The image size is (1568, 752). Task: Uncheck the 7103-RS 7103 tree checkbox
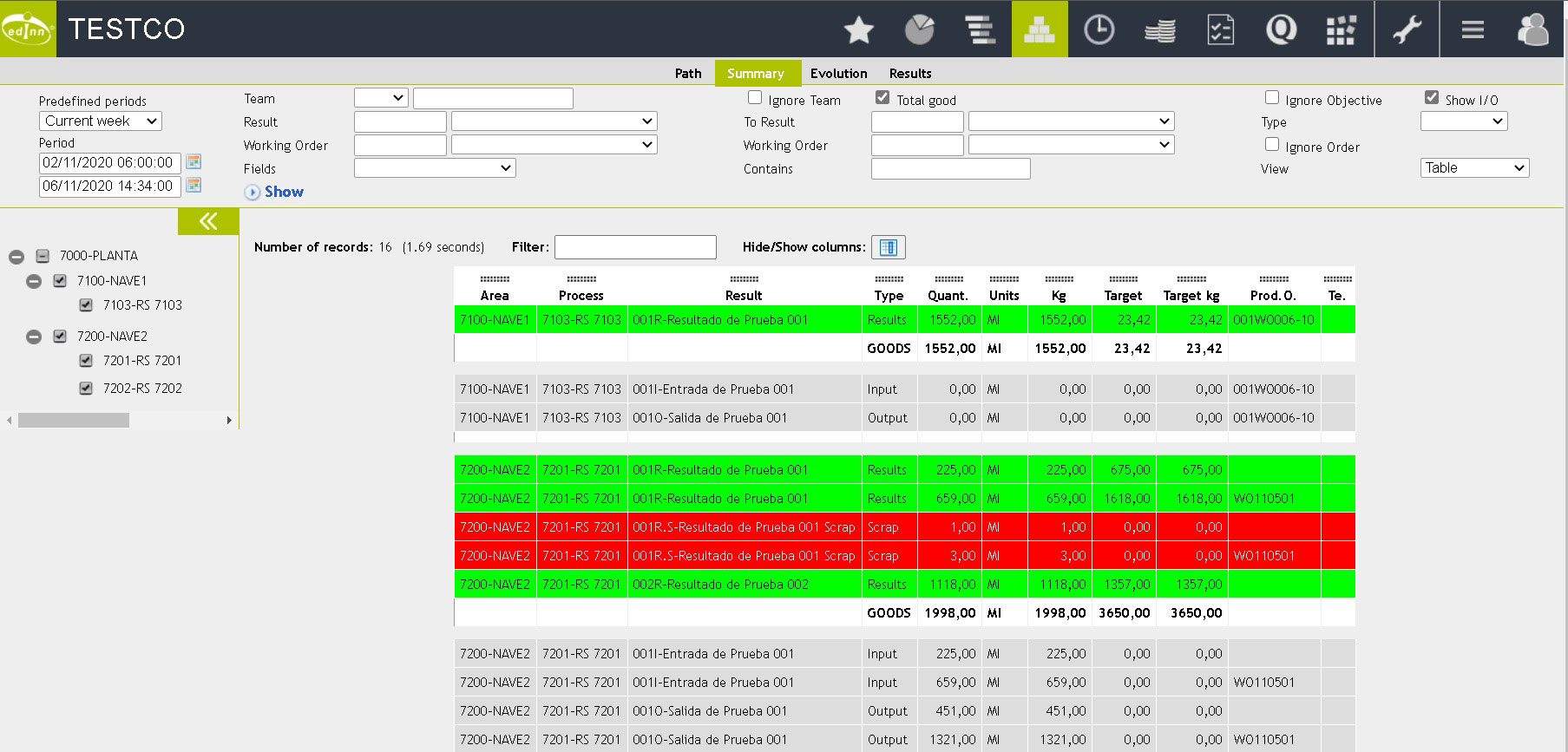point(86,305)
